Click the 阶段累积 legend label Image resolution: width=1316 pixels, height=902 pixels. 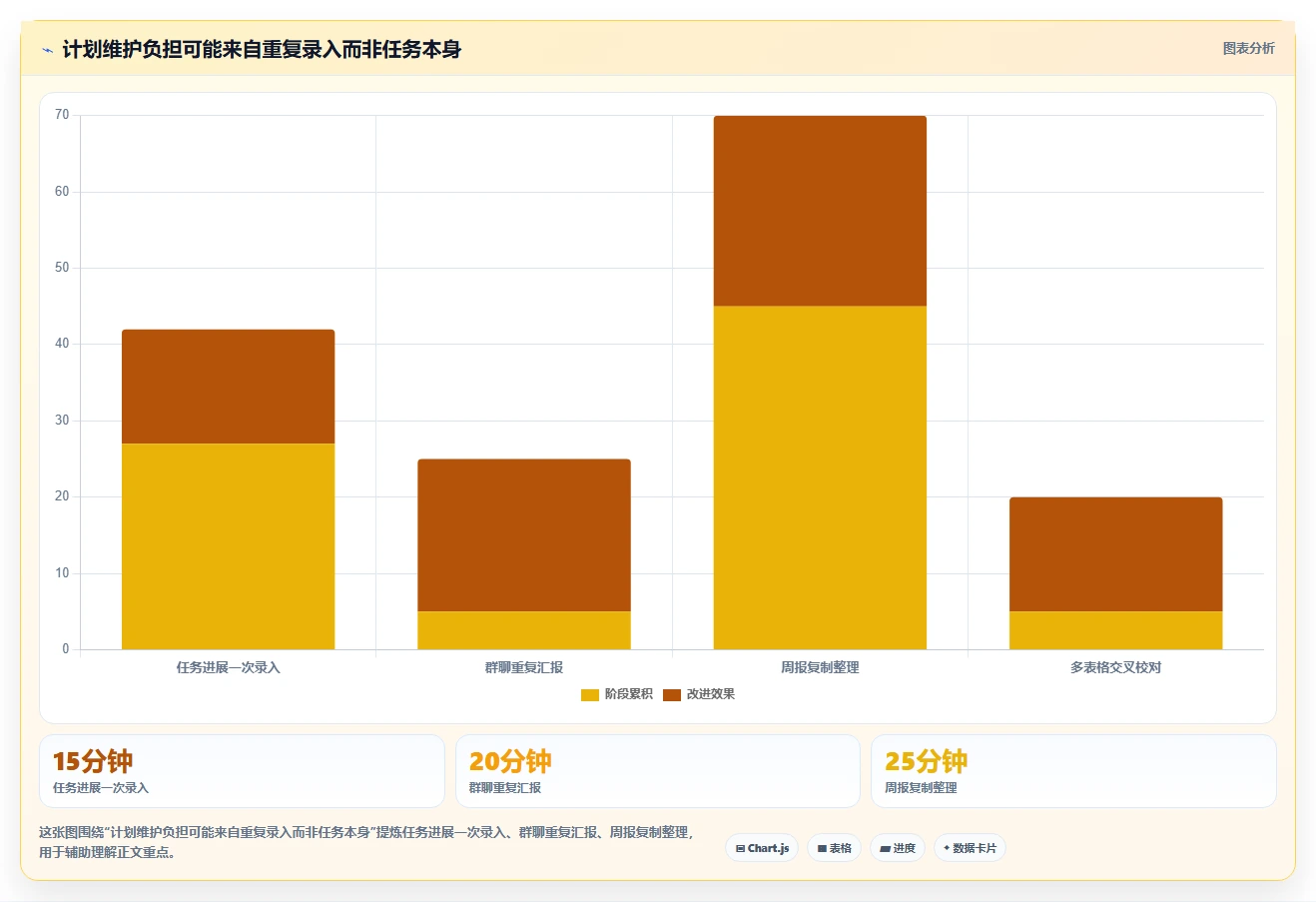[628, 694]
